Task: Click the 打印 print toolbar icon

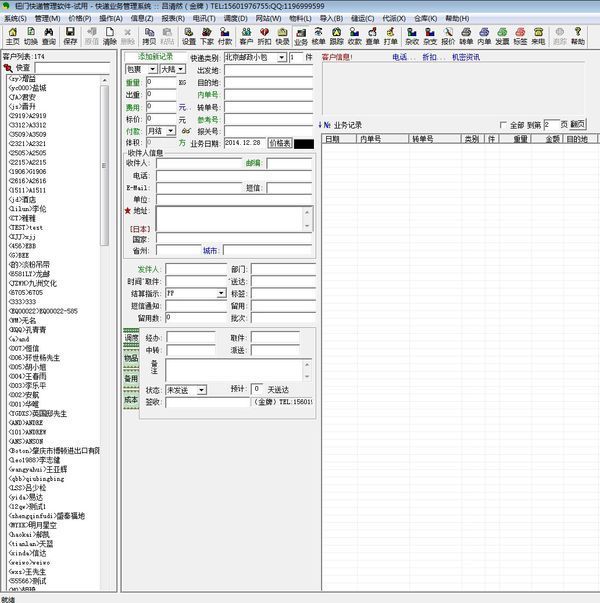Action: pos(389,36)
